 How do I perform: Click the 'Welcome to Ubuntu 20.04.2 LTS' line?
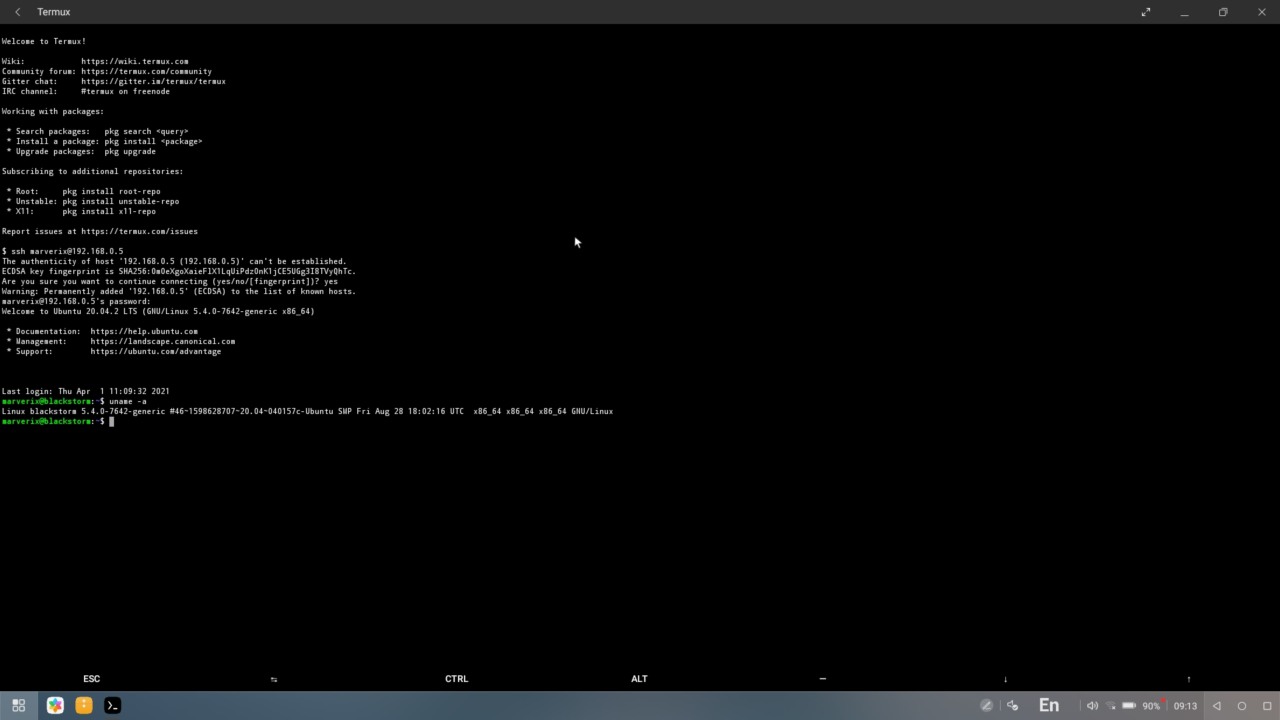[158, 311]
